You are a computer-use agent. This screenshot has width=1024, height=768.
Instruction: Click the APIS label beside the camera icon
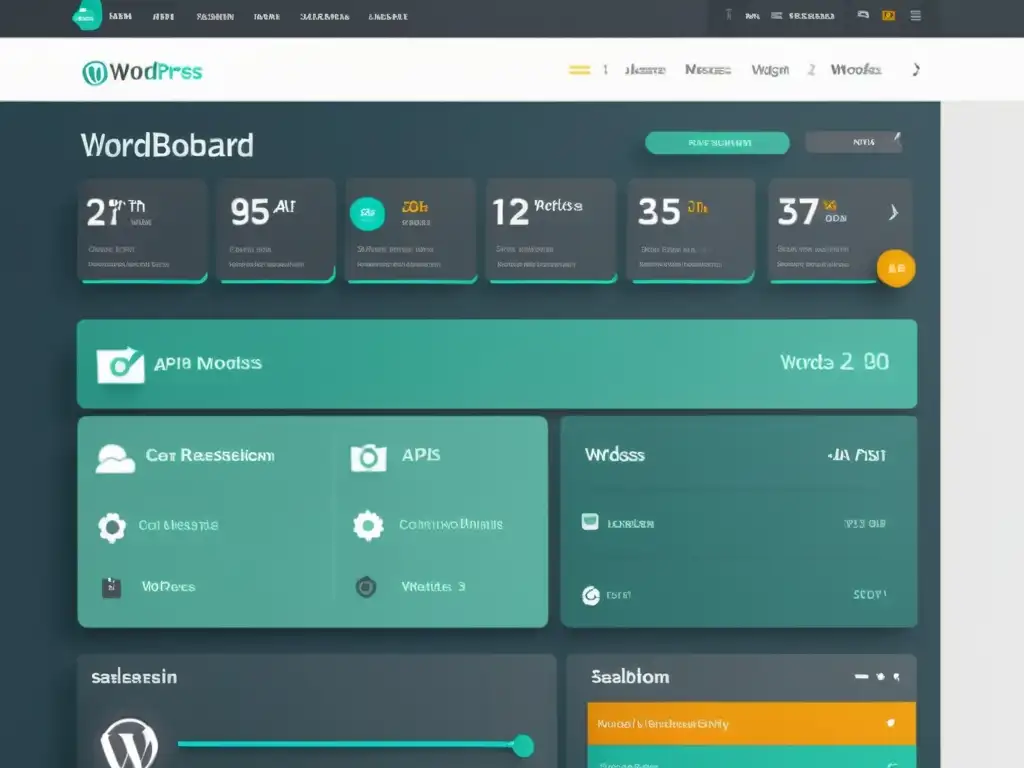tap(421, 455)
